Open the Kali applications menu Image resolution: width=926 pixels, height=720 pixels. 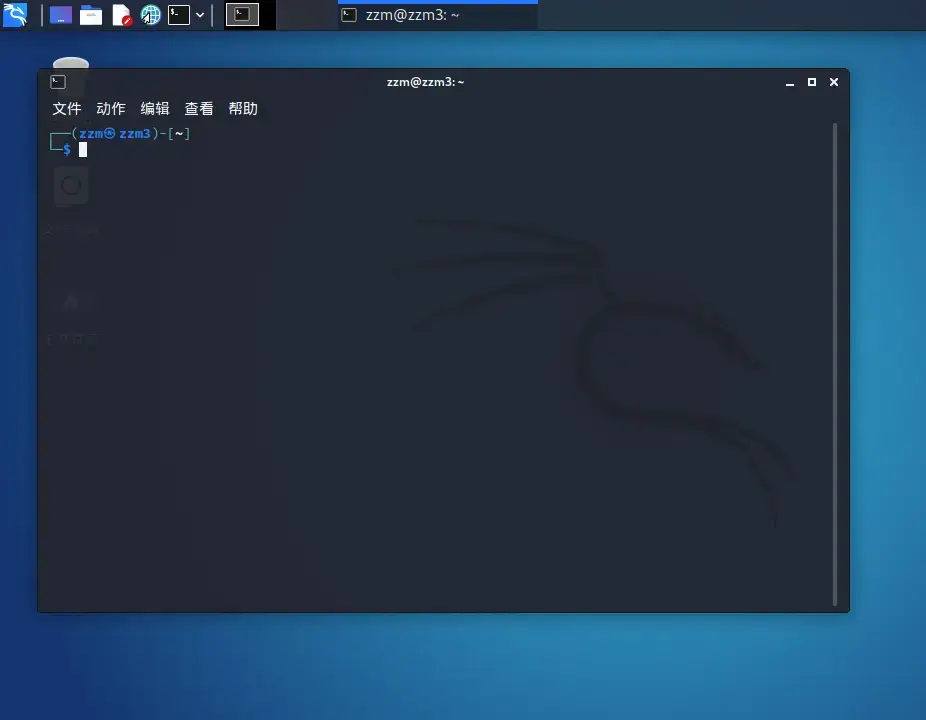pos(15,14)
